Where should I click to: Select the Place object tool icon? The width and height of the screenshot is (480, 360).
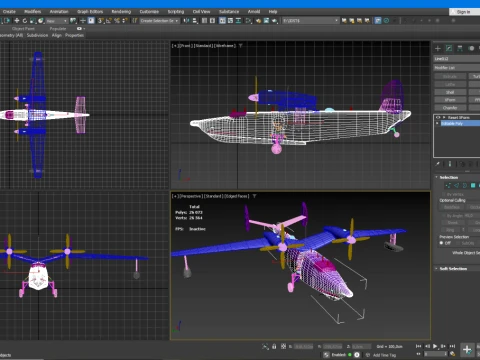coord(41,21)
